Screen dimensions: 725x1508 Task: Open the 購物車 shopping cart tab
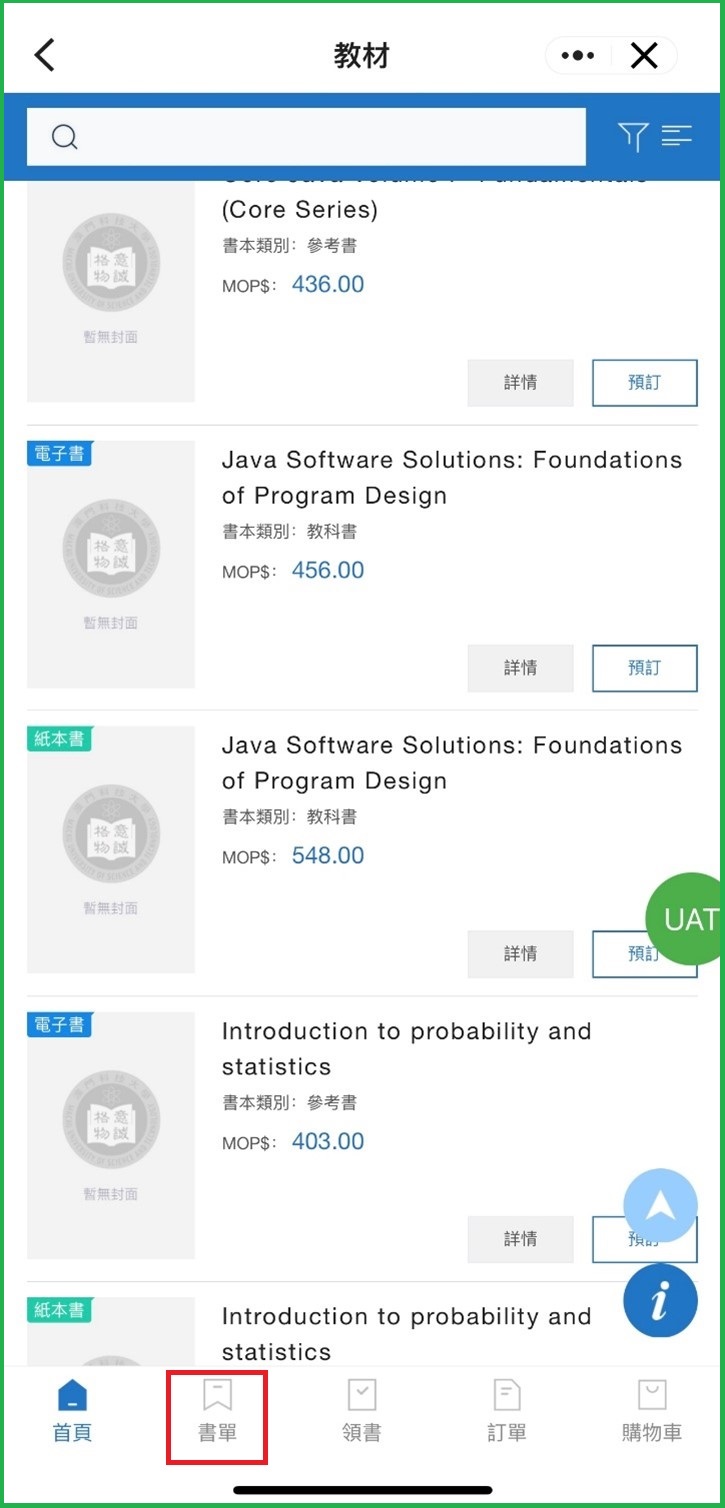click(x=652, y=1410)
